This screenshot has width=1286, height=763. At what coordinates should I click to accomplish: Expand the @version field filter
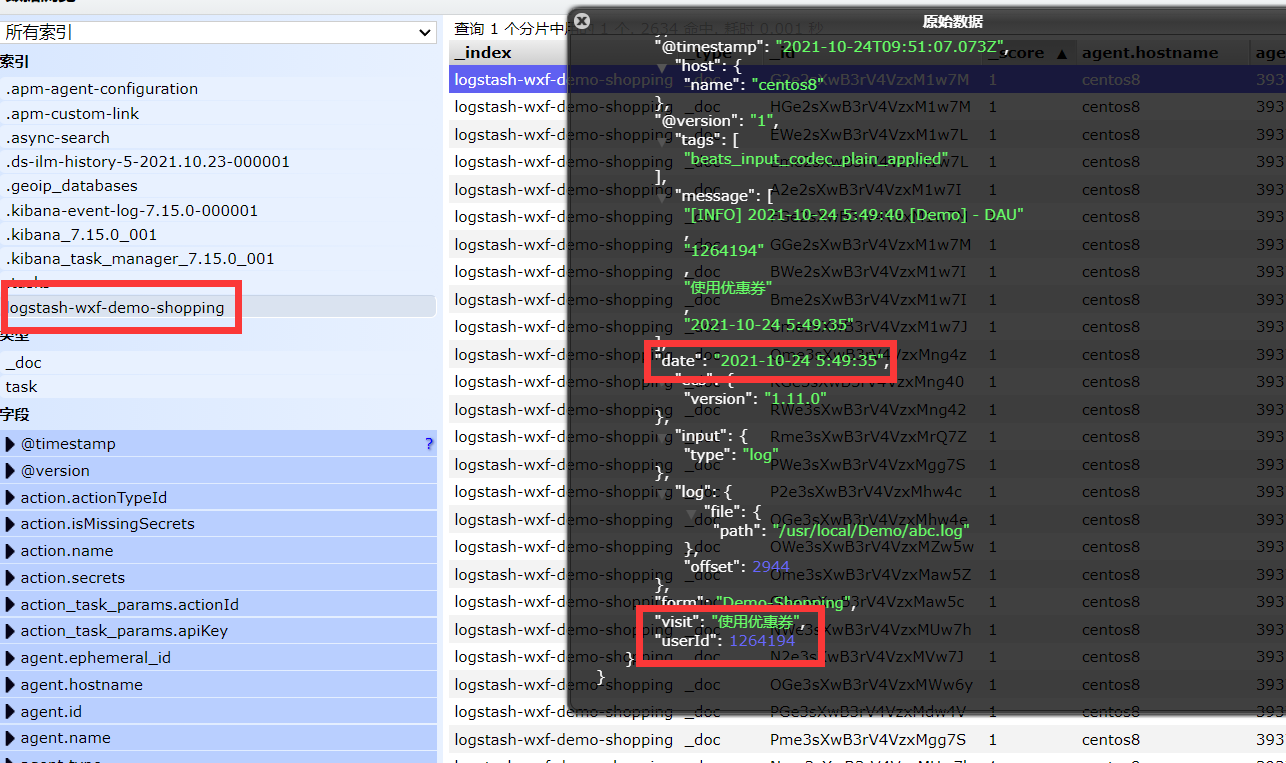pyautogui.click(x=11, y=471)
